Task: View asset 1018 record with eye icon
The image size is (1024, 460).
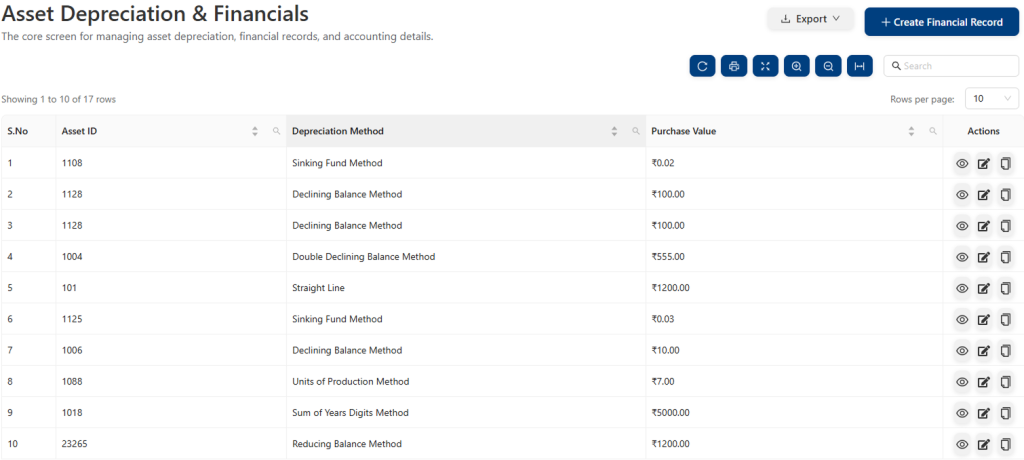Action: 962,413
